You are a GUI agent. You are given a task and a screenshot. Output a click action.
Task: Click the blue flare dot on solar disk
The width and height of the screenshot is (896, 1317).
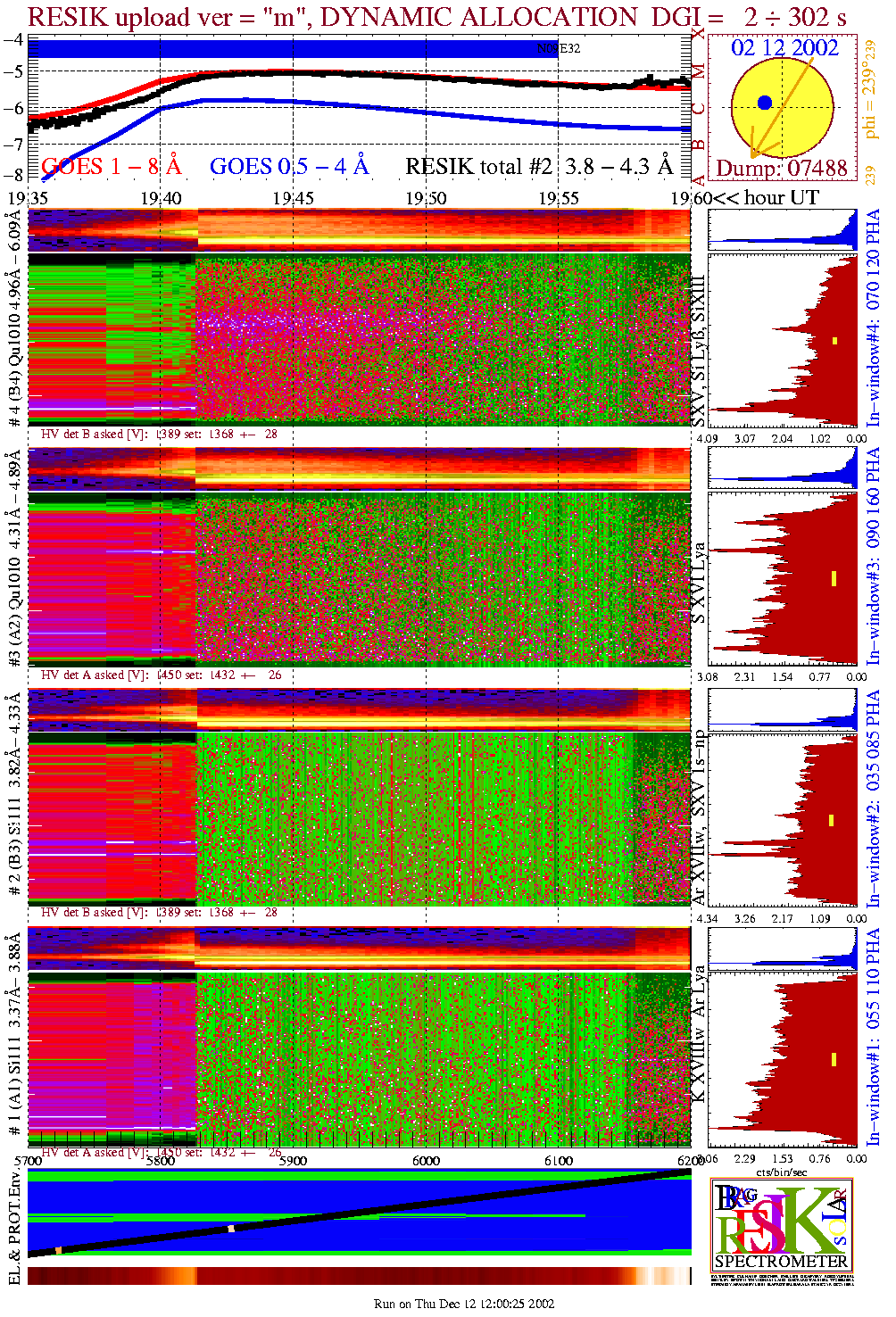(x=764, y=103)
